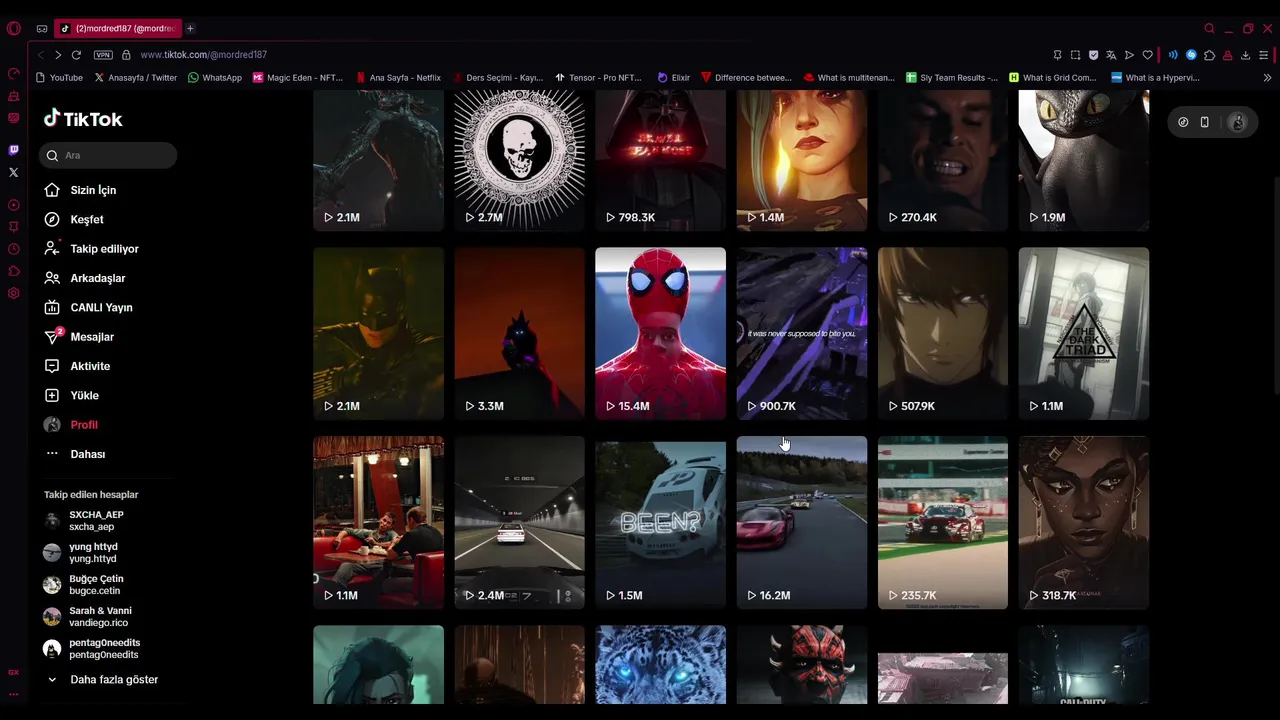Expand Daha fazla göster accounts list
Image resolution: width=1280 pixels, height=720 pixels.
[102, 680]
